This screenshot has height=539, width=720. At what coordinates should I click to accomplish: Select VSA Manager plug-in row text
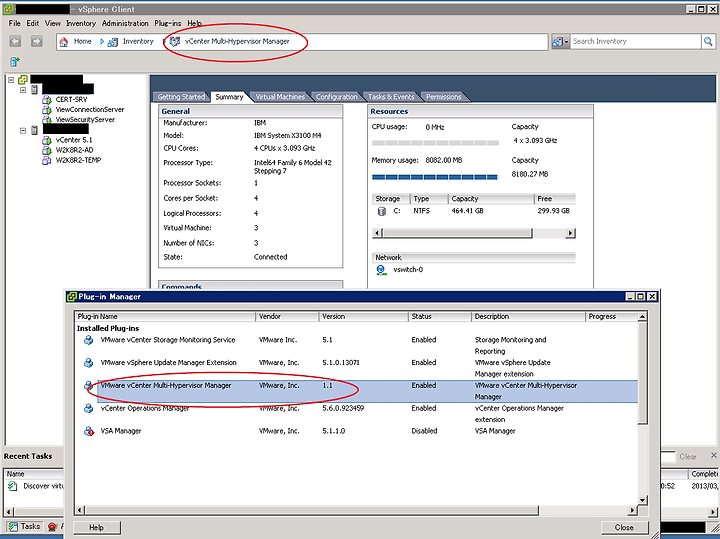[121, 431]
